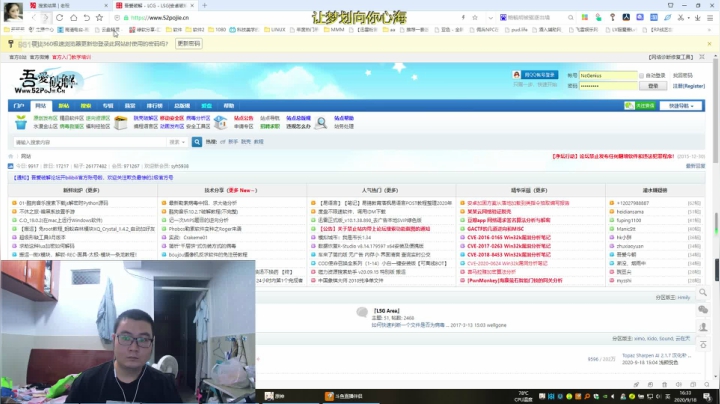Click the taskbar clock showing 16:33
This screenshot has width=720, height=404.
(685, 396)
